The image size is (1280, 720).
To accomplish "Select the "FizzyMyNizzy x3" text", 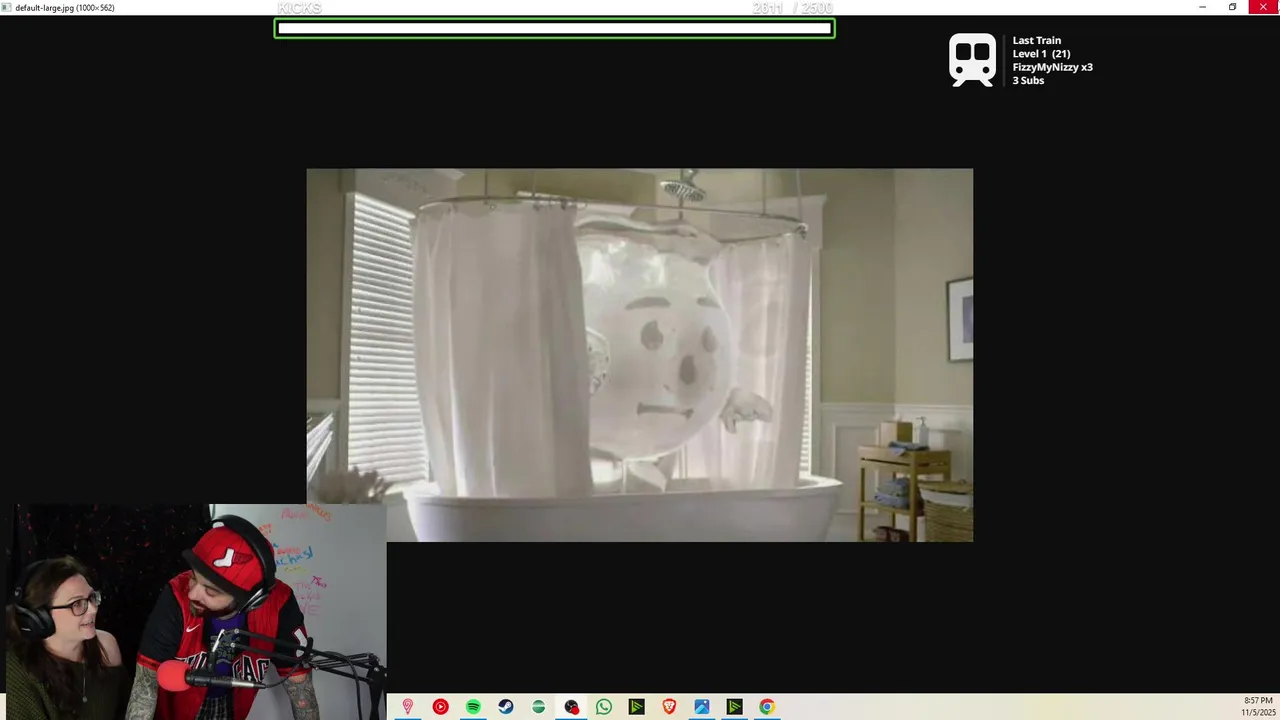I will coord(1053,67).
